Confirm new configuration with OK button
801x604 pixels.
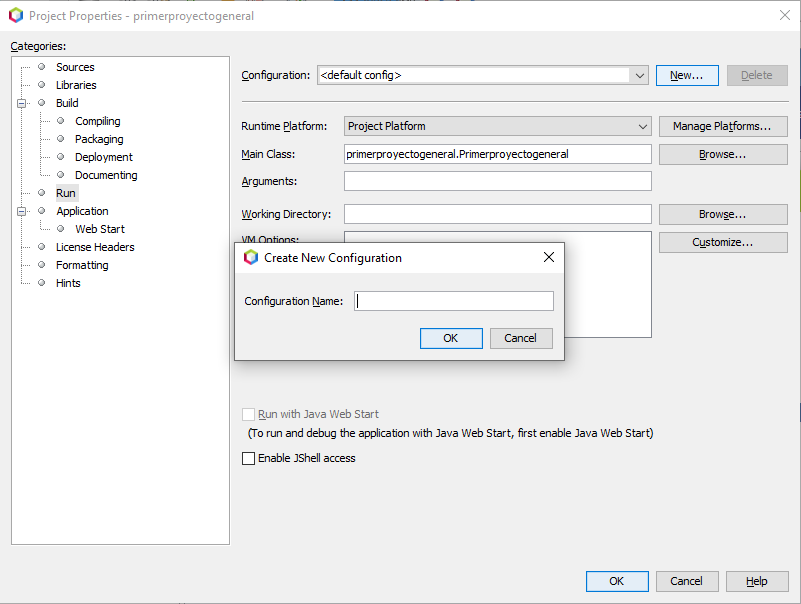click(x=450, y=338)
